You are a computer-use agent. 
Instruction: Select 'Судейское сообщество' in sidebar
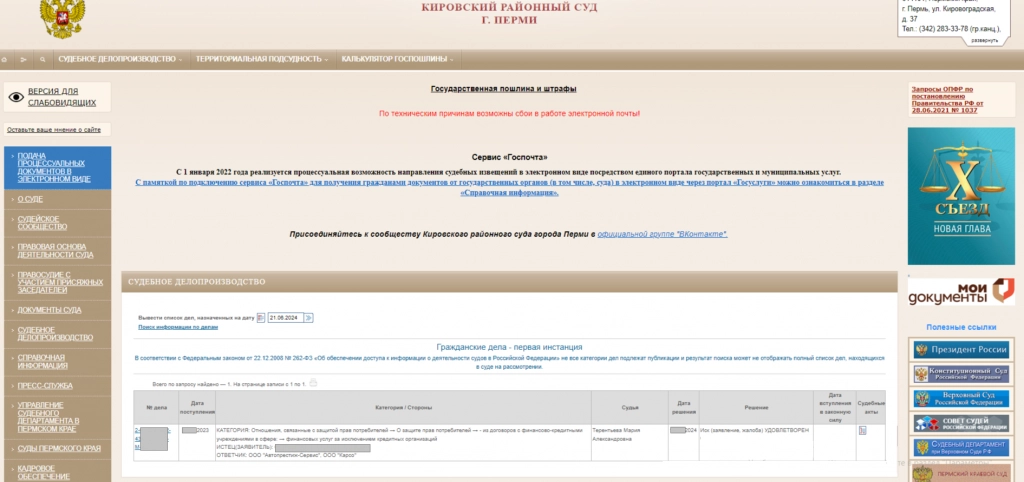57,223
